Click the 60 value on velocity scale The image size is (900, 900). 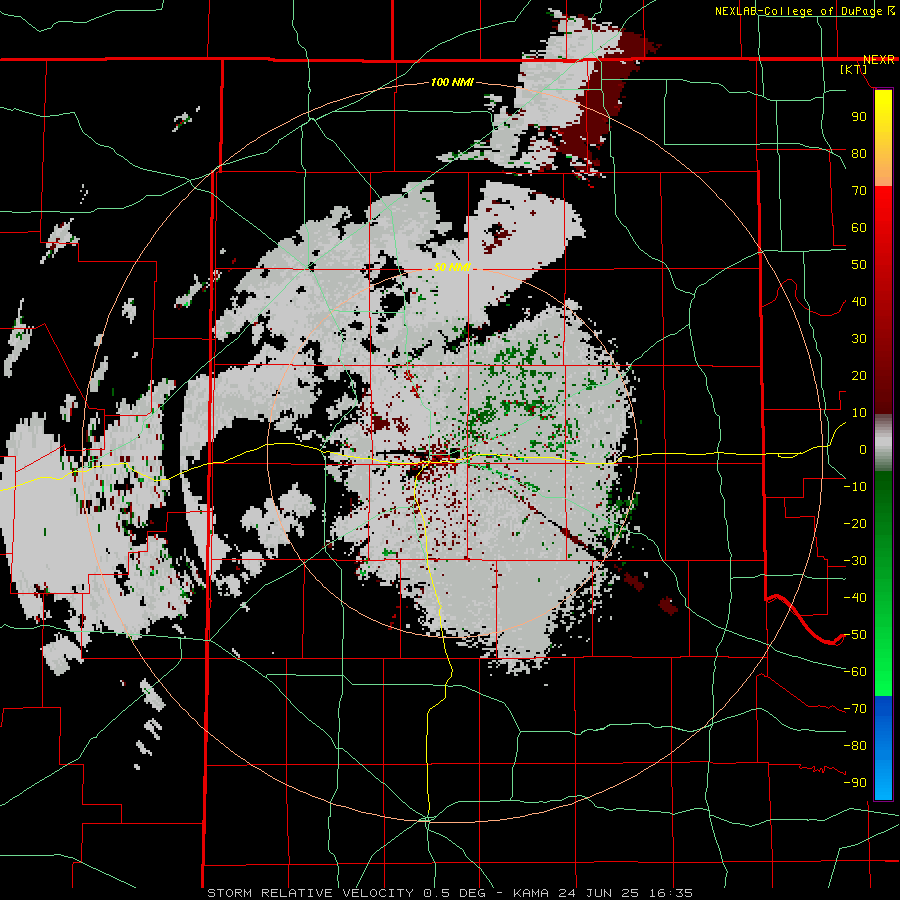pyautogui.click(x=859, y=227)
